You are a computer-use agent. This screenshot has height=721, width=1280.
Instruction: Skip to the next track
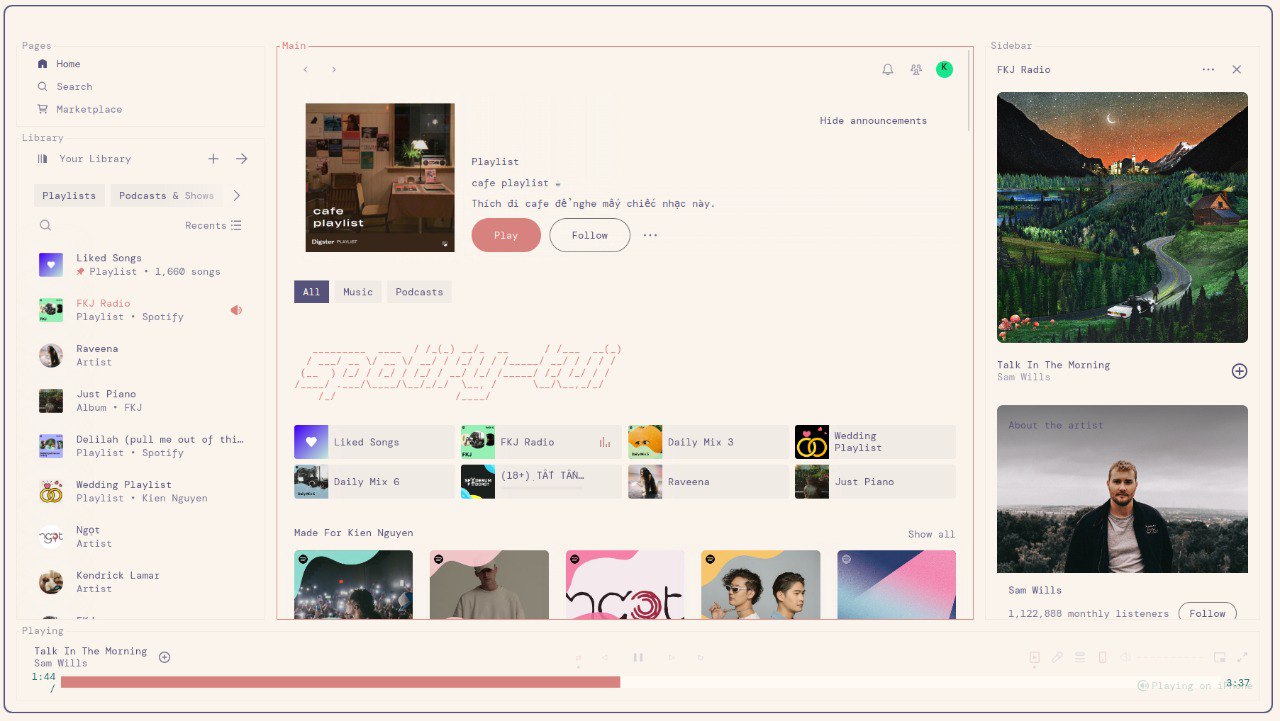click(x=671, y=657)
